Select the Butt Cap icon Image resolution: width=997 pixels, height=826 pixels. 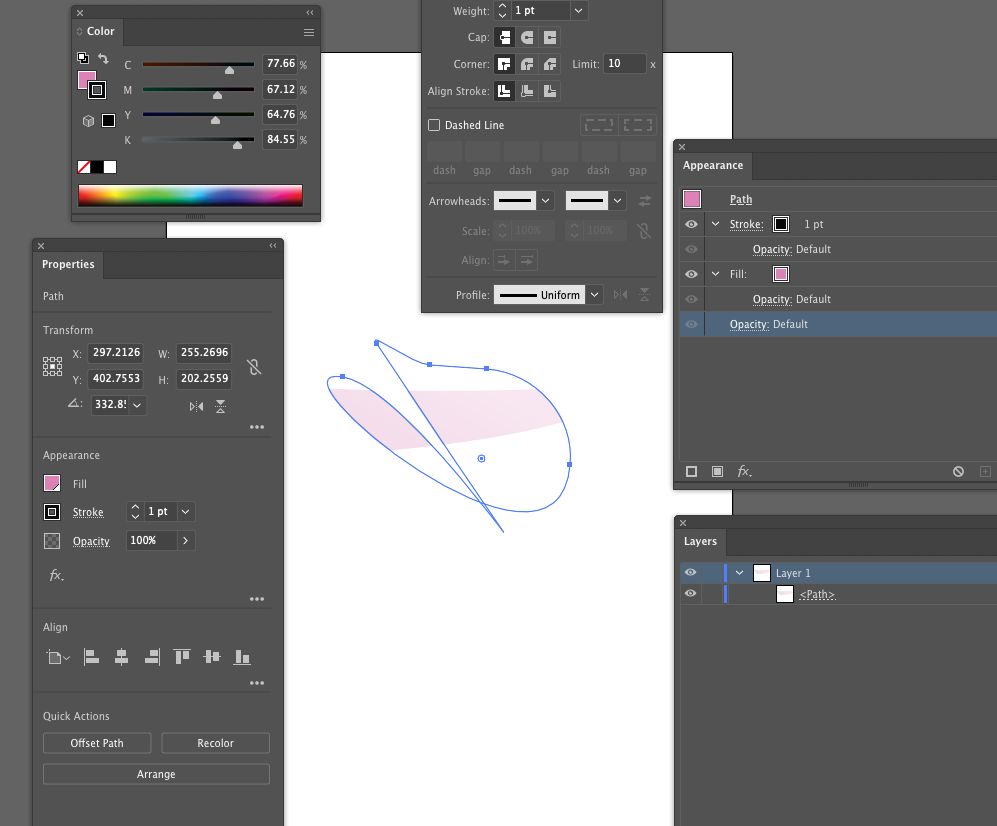pos(504,38)
